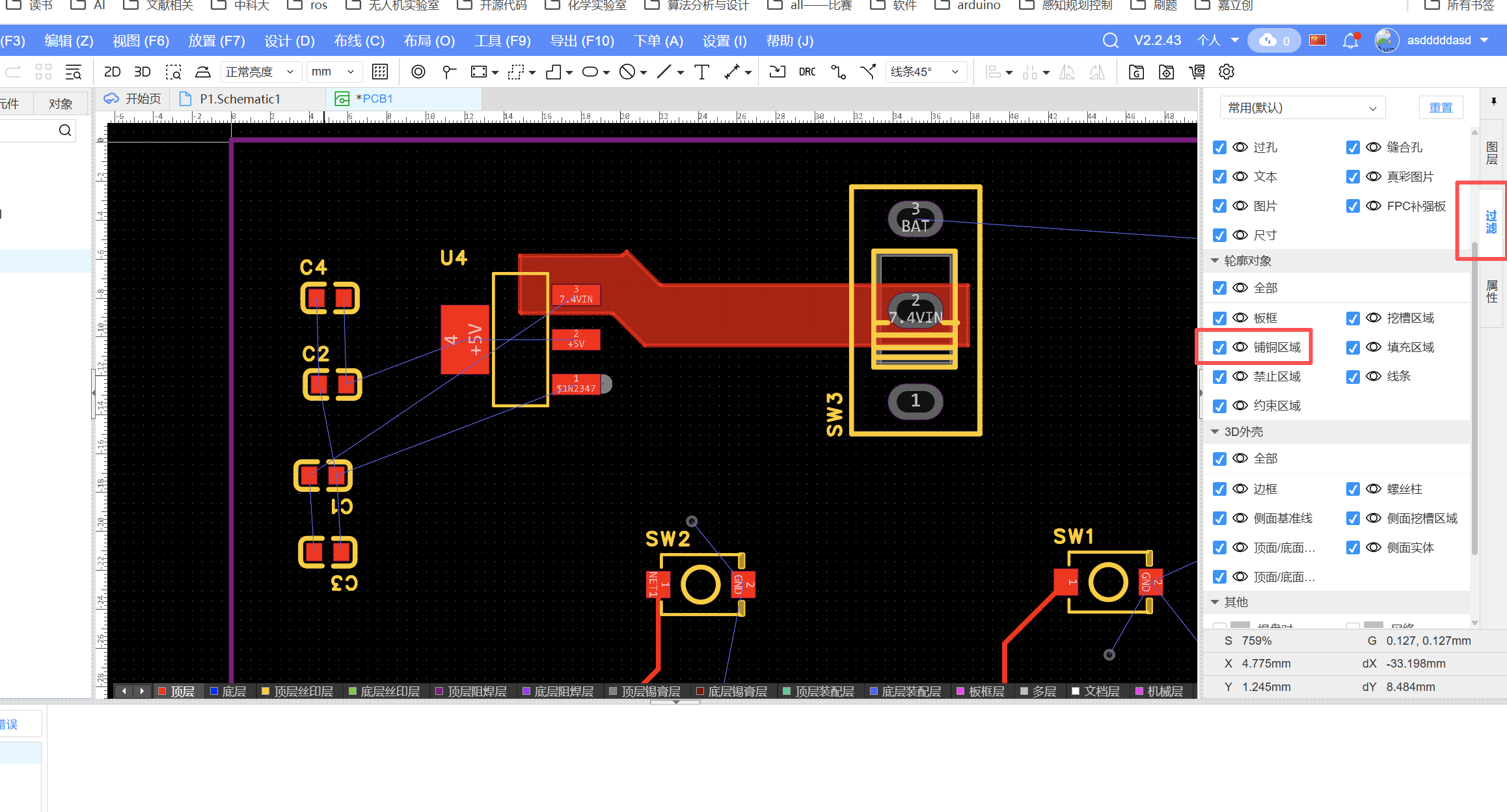Image resolution: width=1507 pixels, height=812 pixels.
Task: Switch to 3D view mode
Action: (142, 72)
